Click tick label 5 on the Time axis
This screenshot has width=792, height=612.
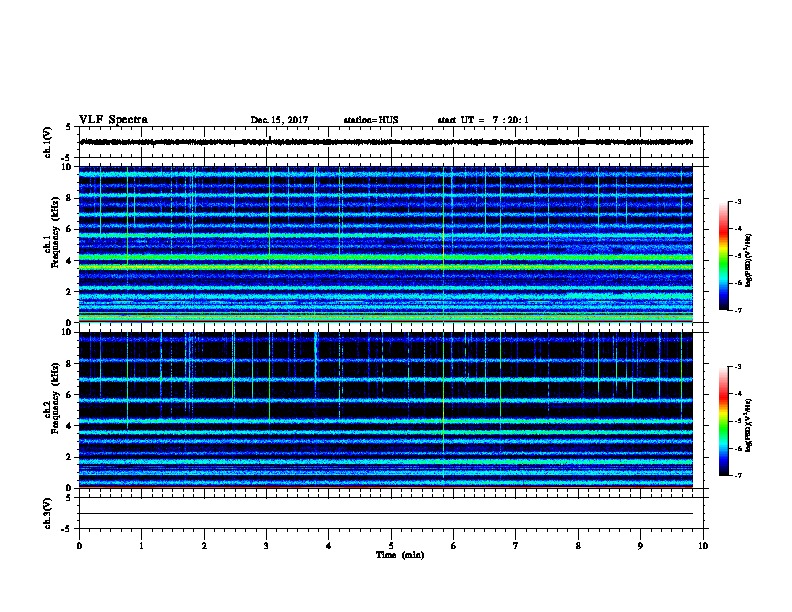(x=391, y=546)
